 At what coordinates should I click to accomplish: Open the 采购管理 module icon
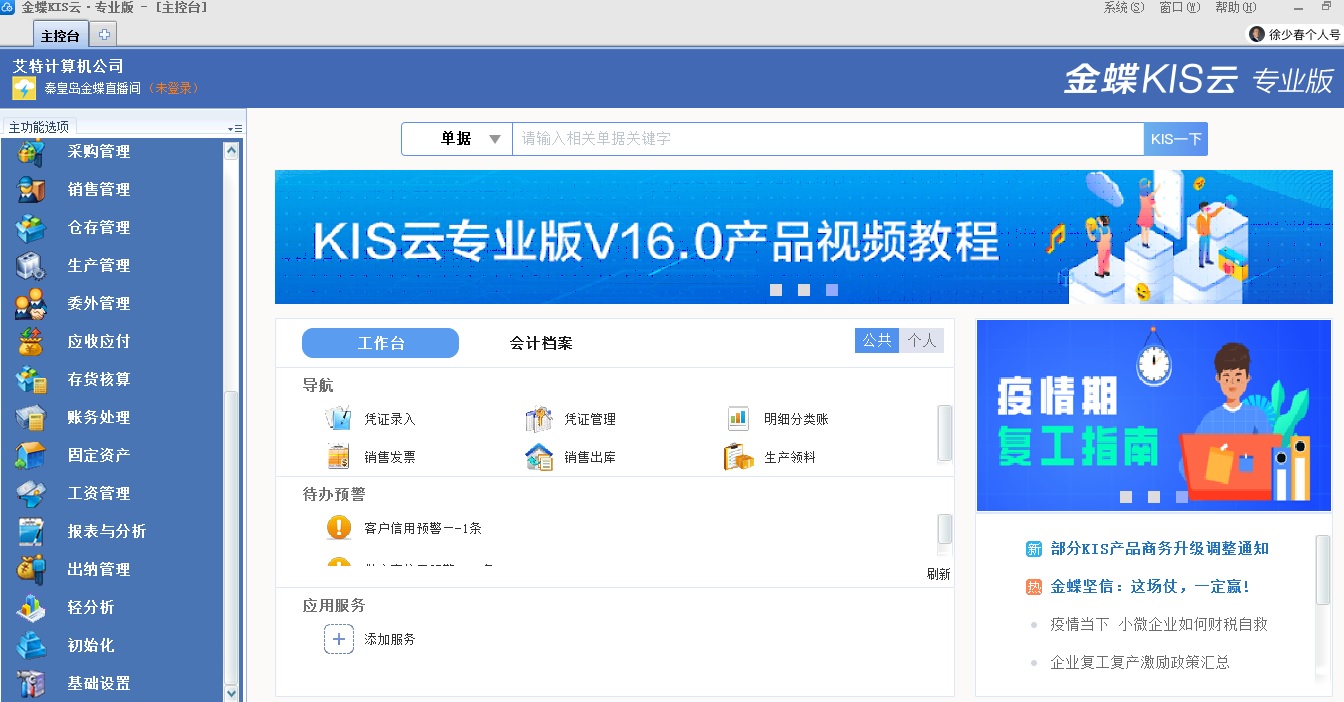[30, 152]
